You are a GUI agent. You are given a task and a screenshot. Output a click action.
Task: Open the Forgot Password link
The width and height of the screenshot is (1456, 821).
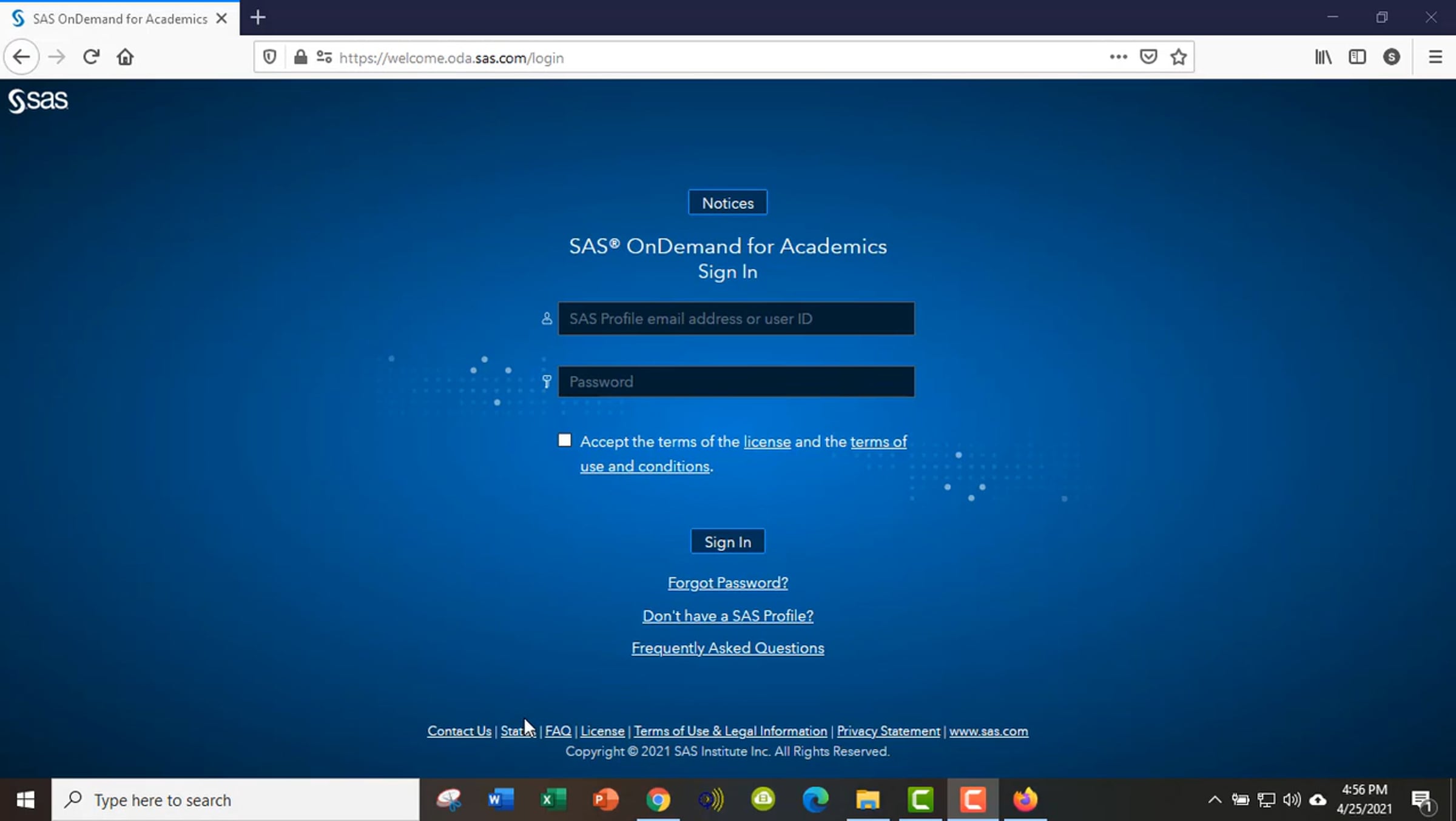coord(727,583)
